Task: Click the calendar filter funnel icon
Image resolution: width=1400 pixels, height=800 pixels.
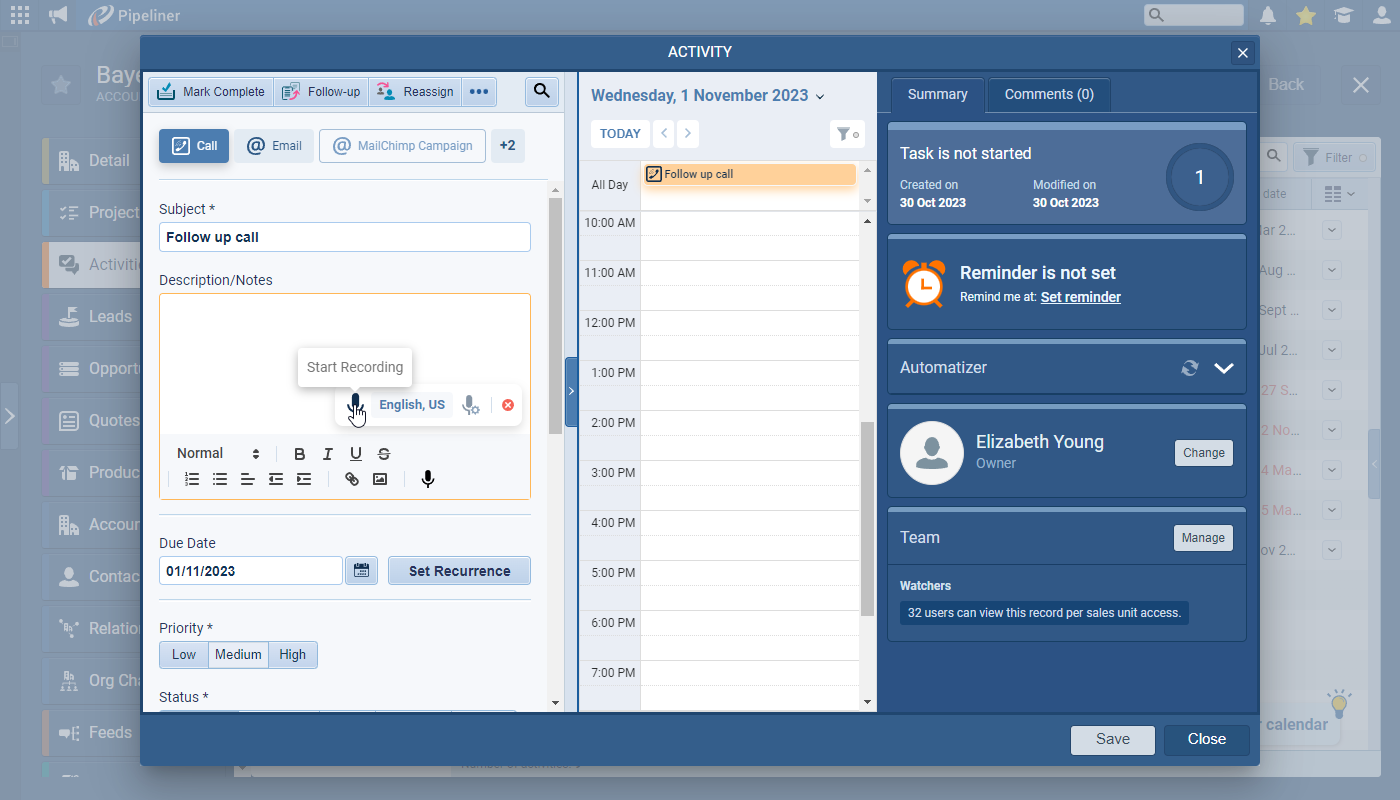Action: click(x=846, y=134)
